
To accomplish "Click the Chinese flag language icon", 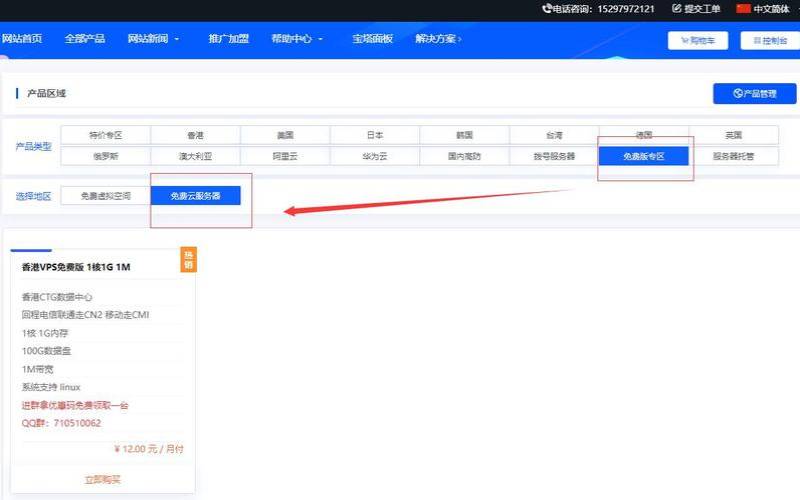I will tap(743, 9).
